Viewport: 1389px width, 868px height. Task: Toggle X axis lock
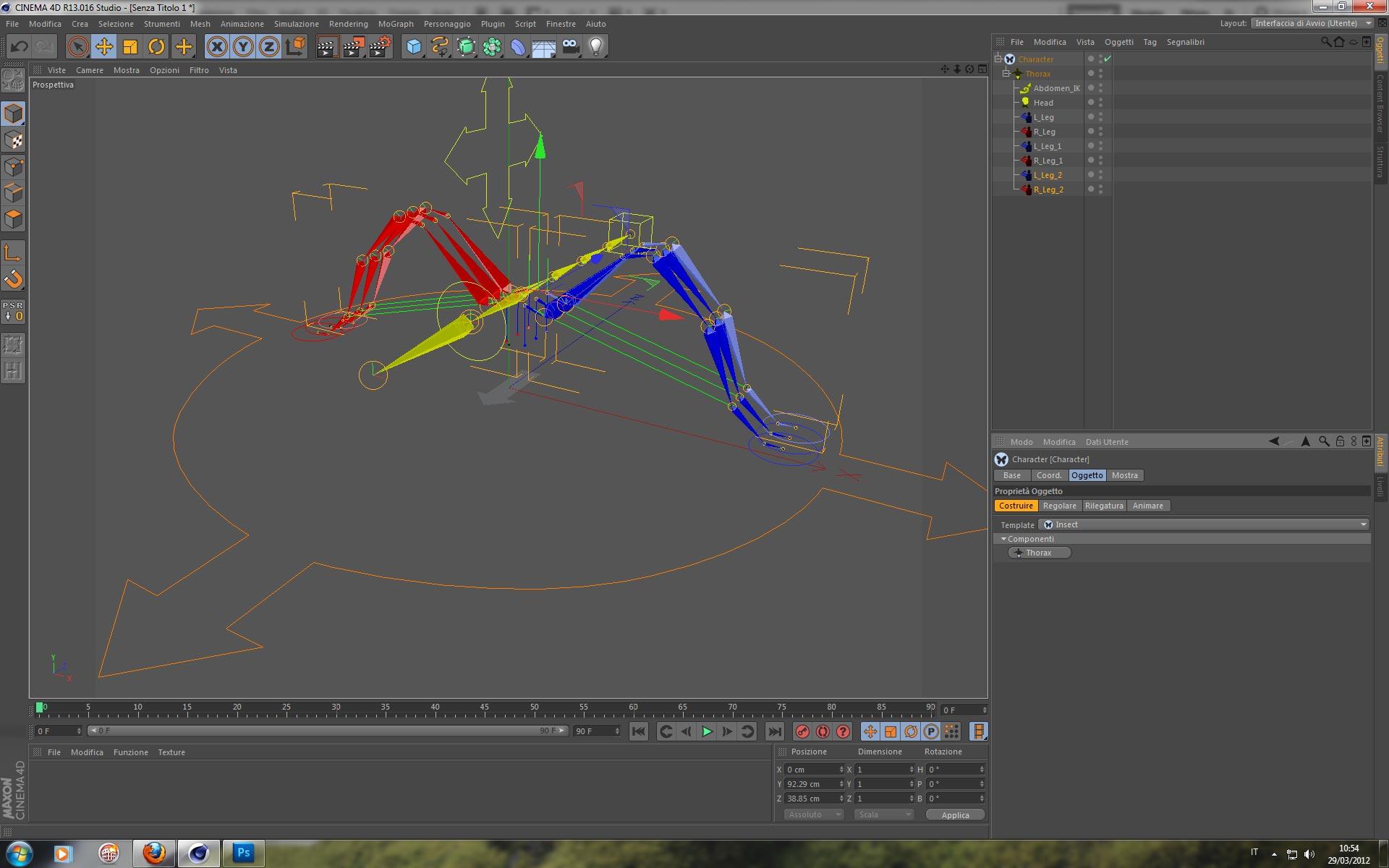(x=216, y=47)
